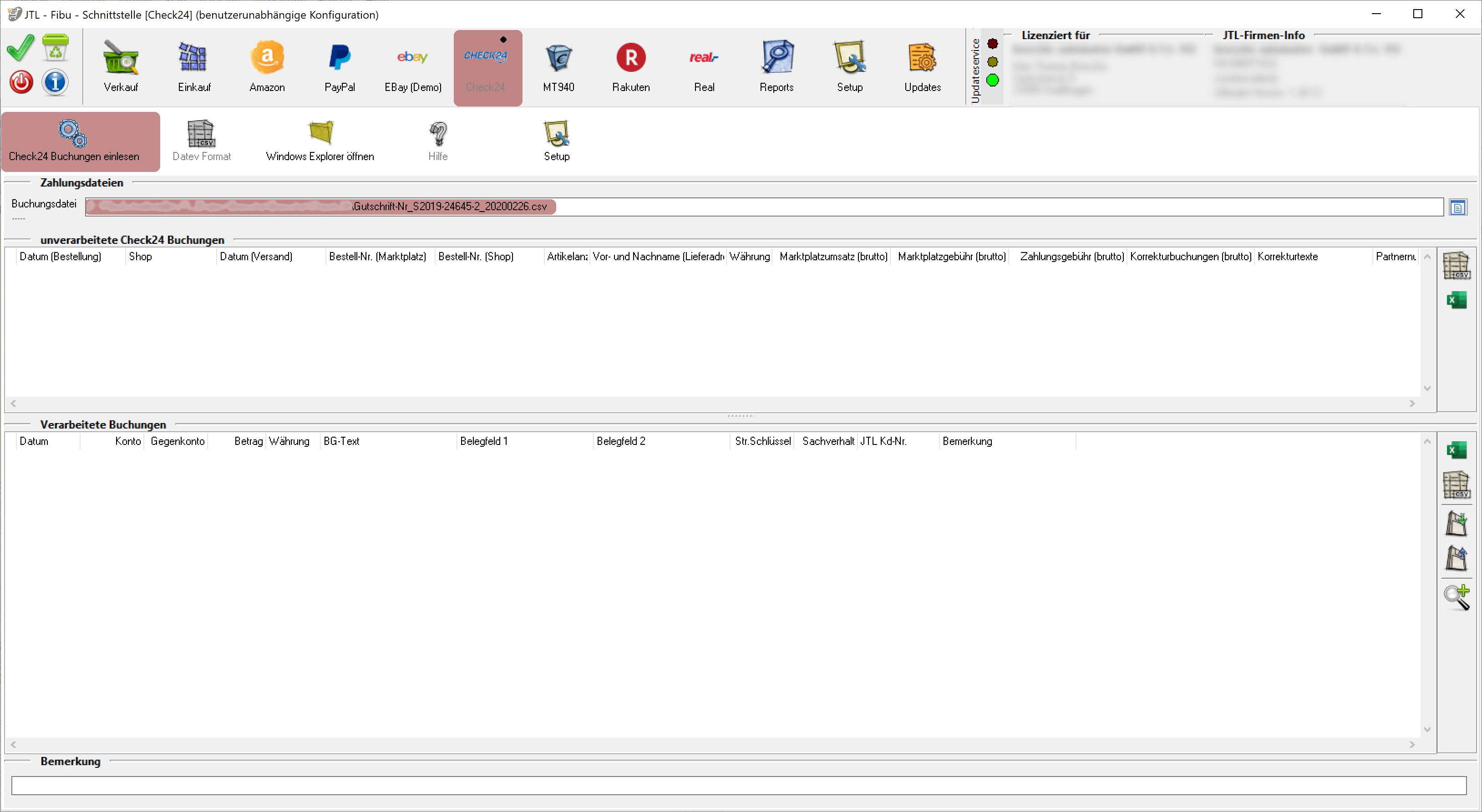This screenshot has width=1482, height=812.
Task: Click the green Updateservice status light
Action: click(x=992, y=81)
